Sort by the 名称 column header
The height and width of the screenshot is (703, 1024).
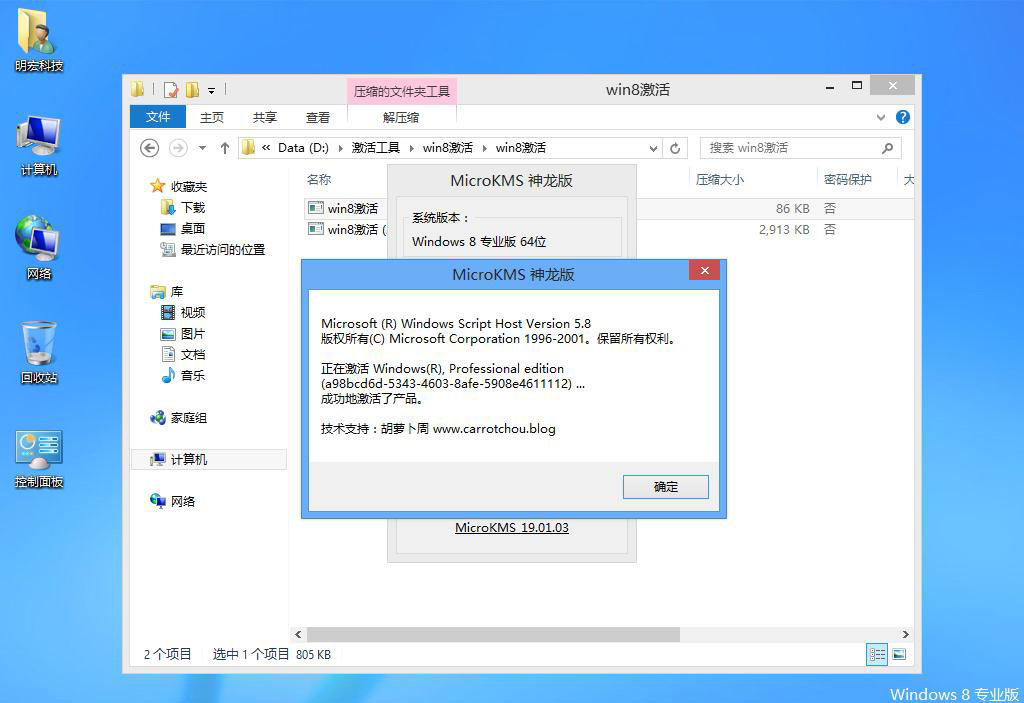click(x=319, y=180)
